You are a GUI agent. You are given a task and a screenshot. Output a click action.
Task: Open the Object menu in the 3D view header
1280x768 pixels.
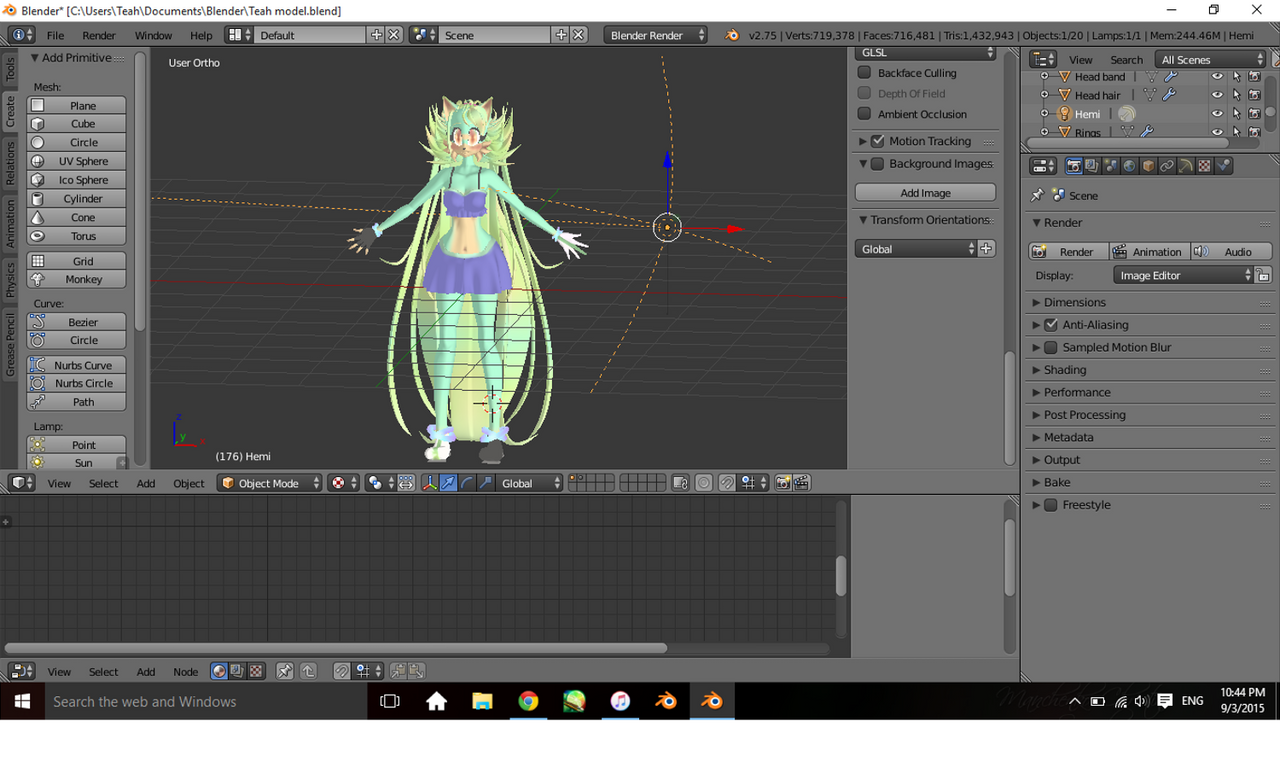(189, 483)
